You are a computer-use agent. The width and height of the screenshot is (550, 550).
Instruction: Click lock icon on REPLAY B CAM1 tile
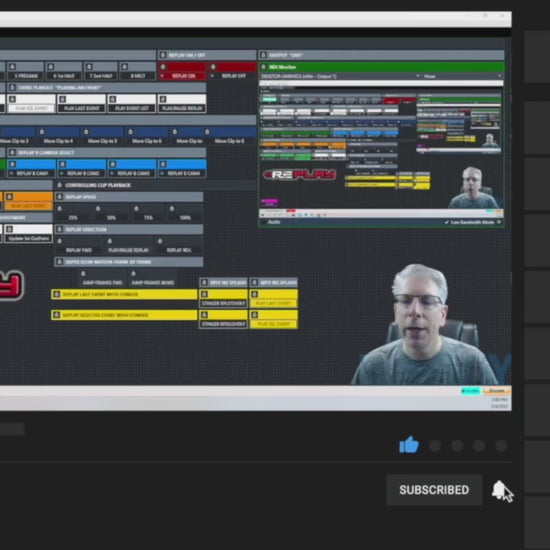(x=12, y=164)
